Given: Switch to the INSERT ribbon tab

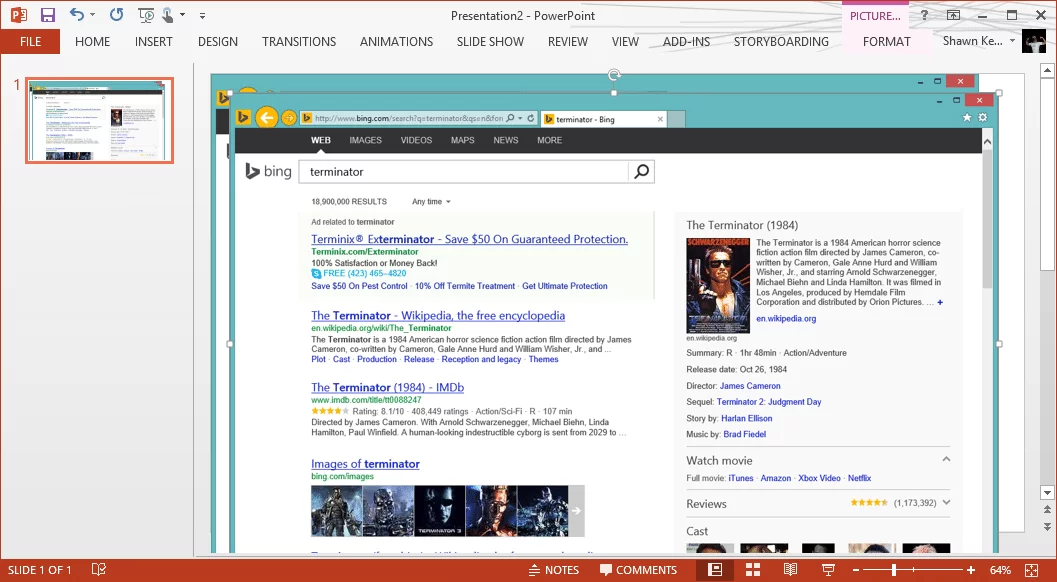Looking at the screenshot, I should (x=154, y=41).
